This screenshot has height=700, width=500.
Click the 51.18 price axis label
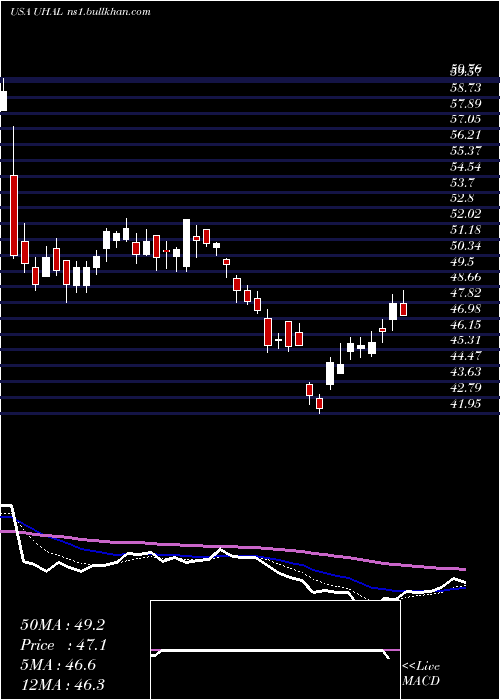[466, 229]
